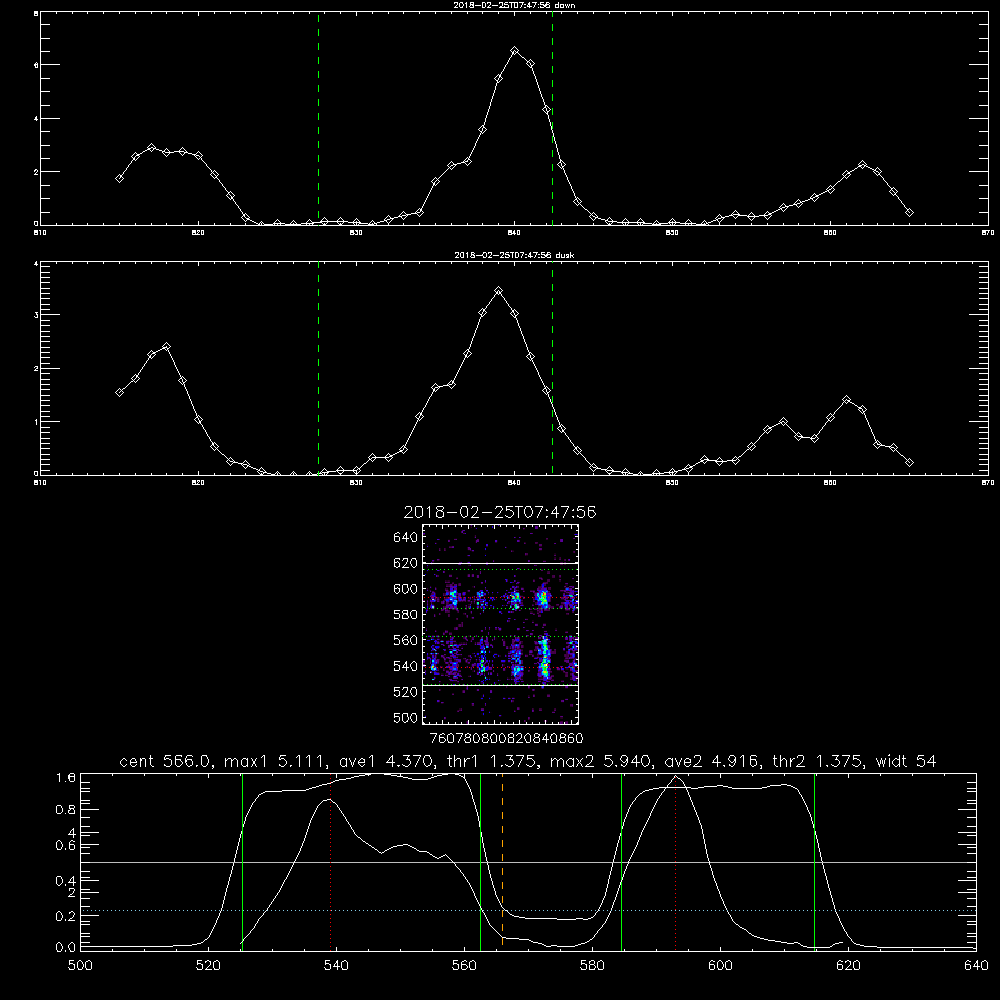This screenshot has height=1000, width=1000.
Task: Select 'thr2 1.375' in the stats line
Action: tap(818, 761)
